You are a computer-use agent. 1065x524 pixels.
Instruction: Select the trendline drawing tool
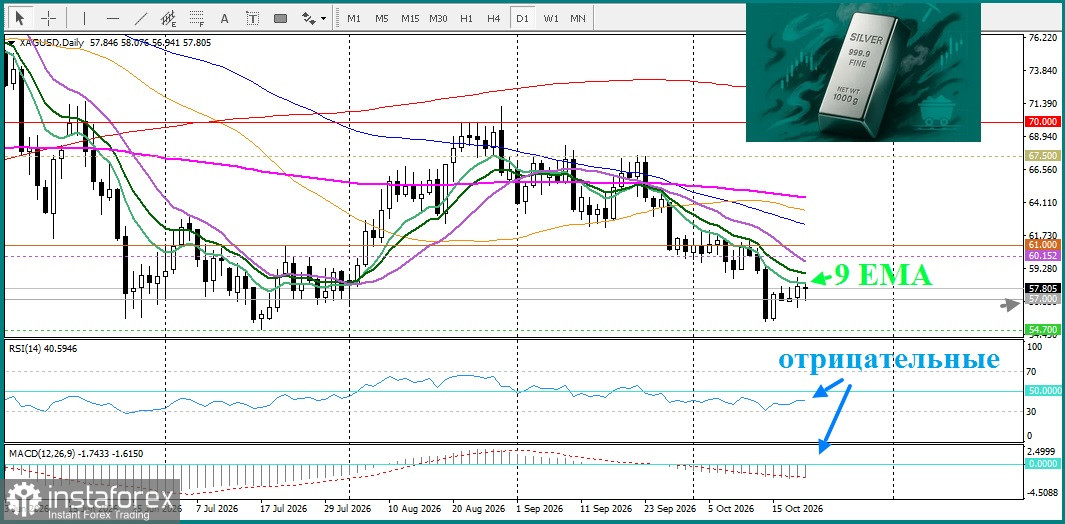(141, 18)
